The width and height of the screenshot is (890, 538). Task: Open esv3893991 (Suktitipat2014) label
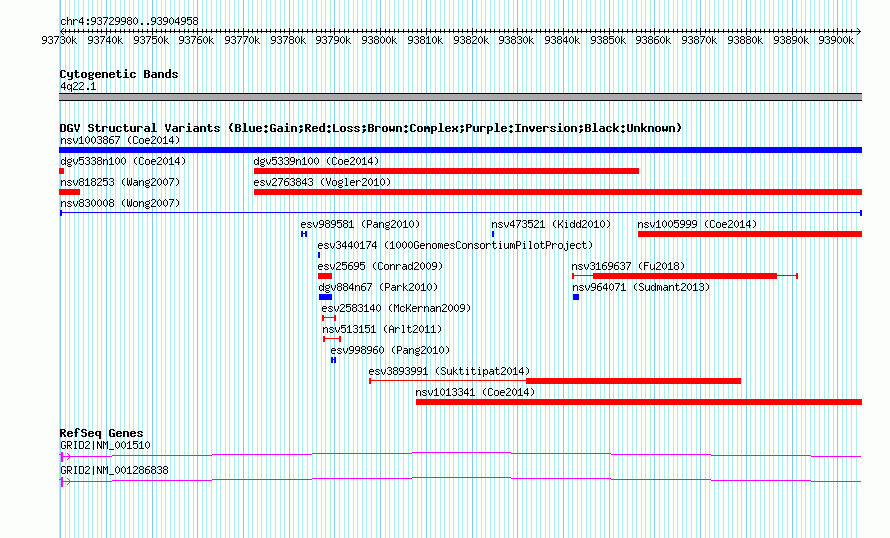tap(449, 371)
